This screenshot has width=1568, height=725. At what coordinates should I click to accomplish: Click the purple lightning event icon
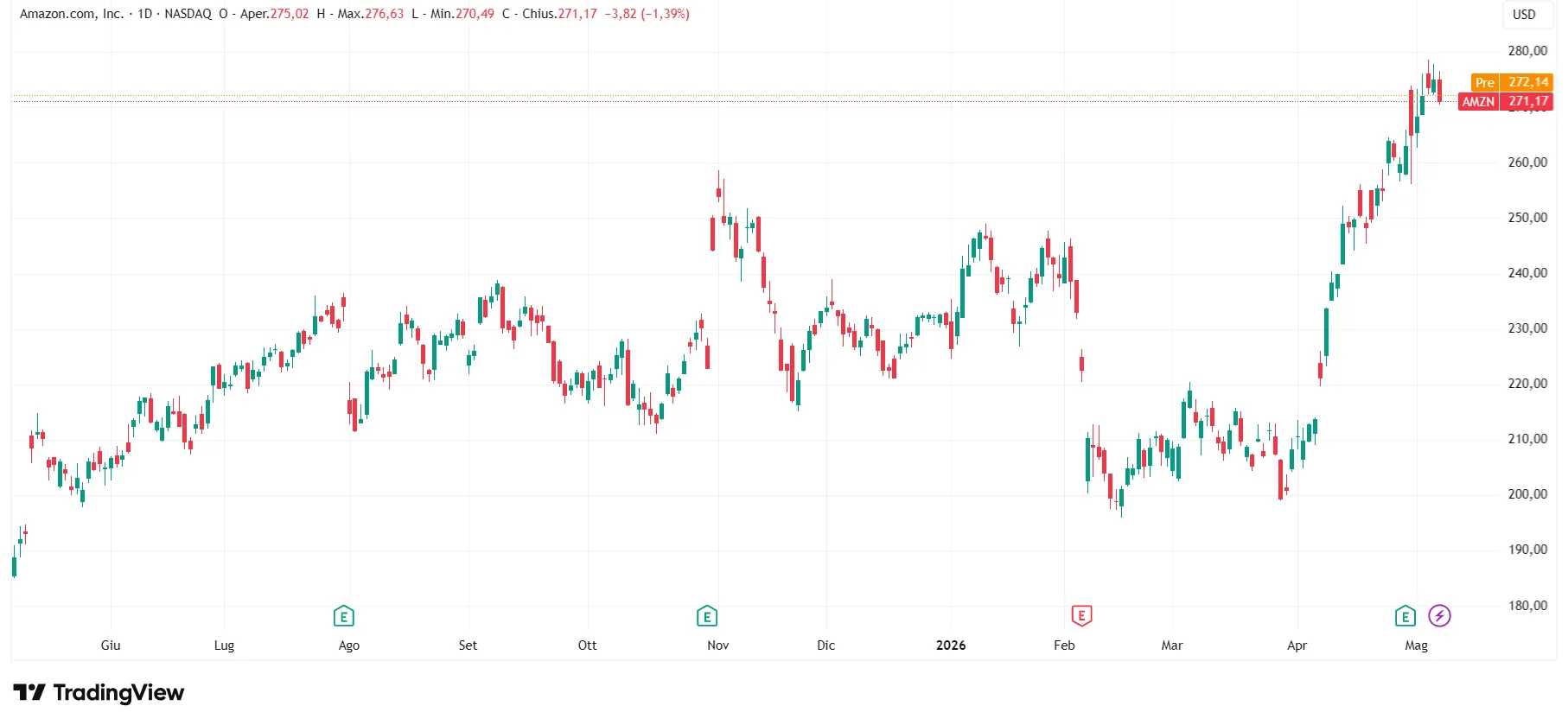tap(1439, 616)
